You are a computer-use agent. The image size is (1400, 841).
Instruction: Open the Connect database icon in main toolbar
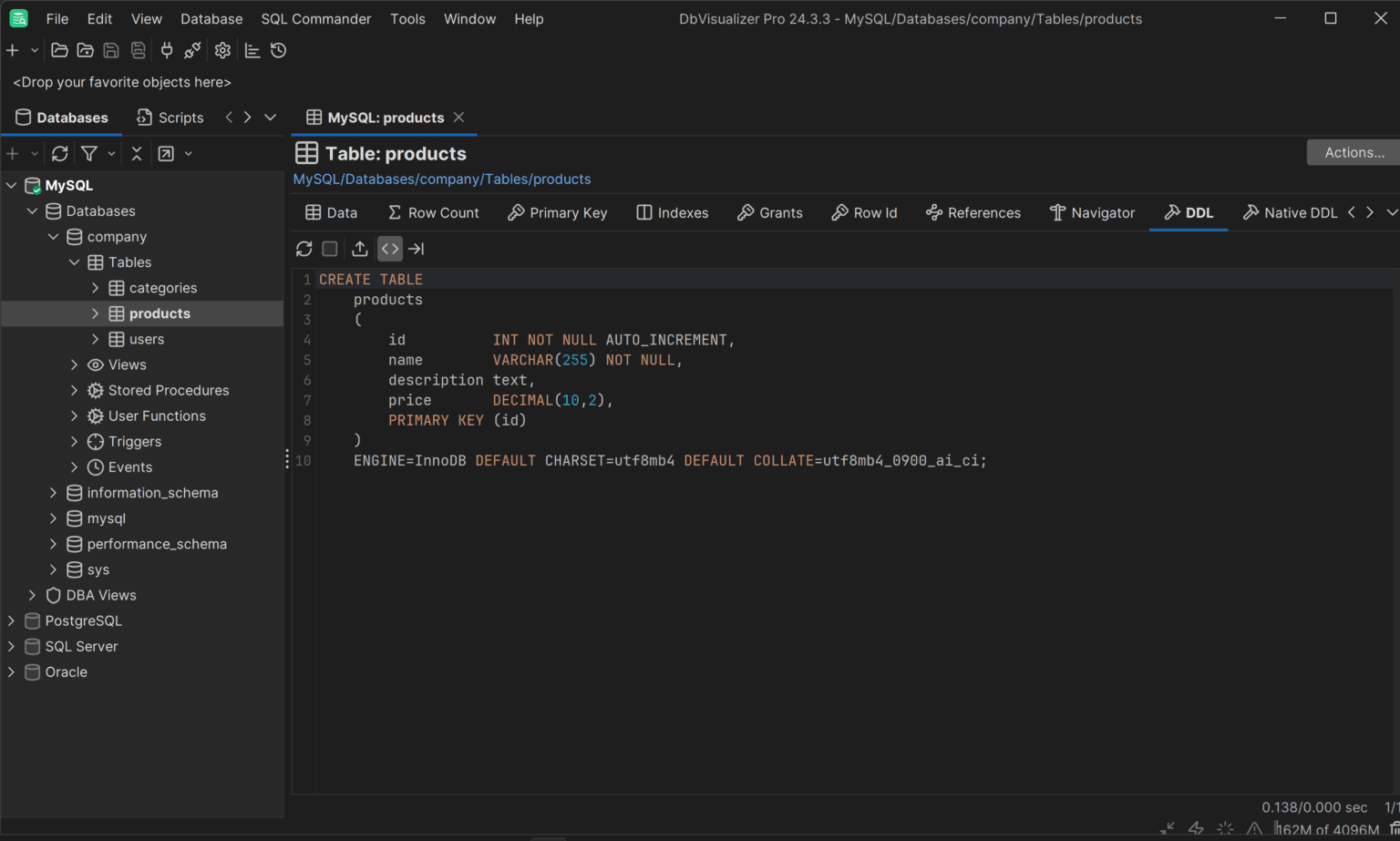pos(167,50)
